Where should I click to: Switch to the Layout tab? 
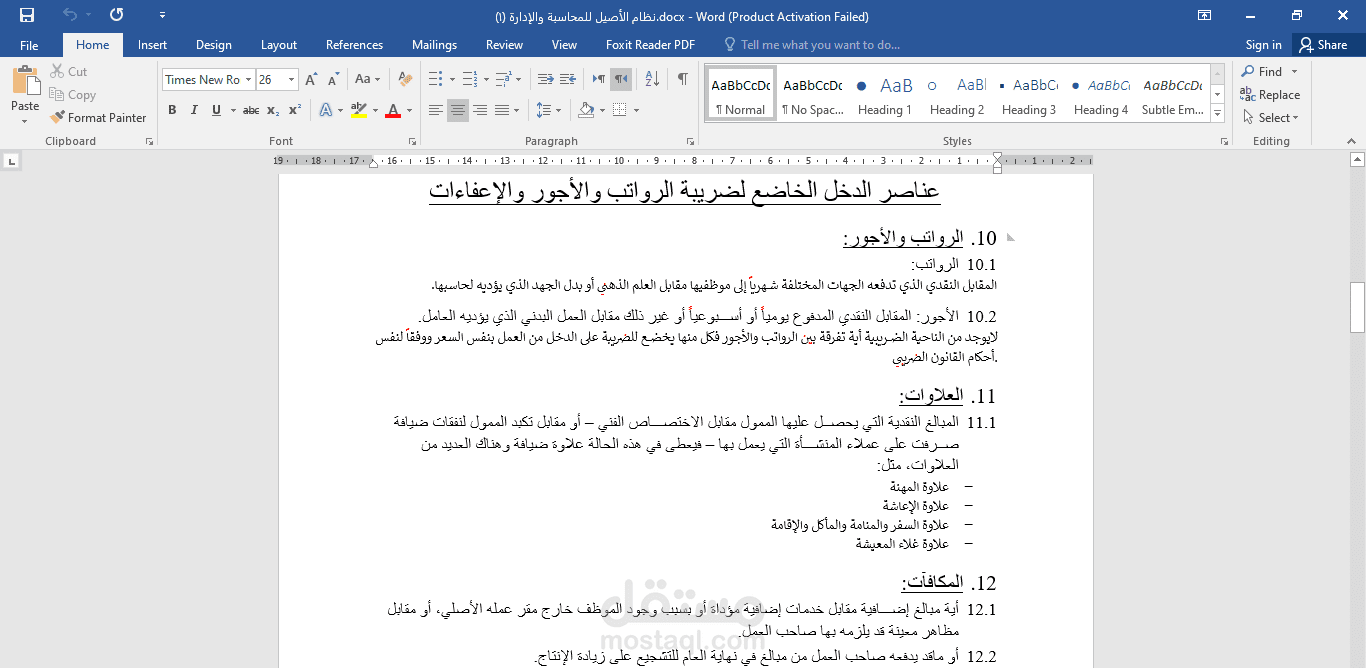click(279, 45)
